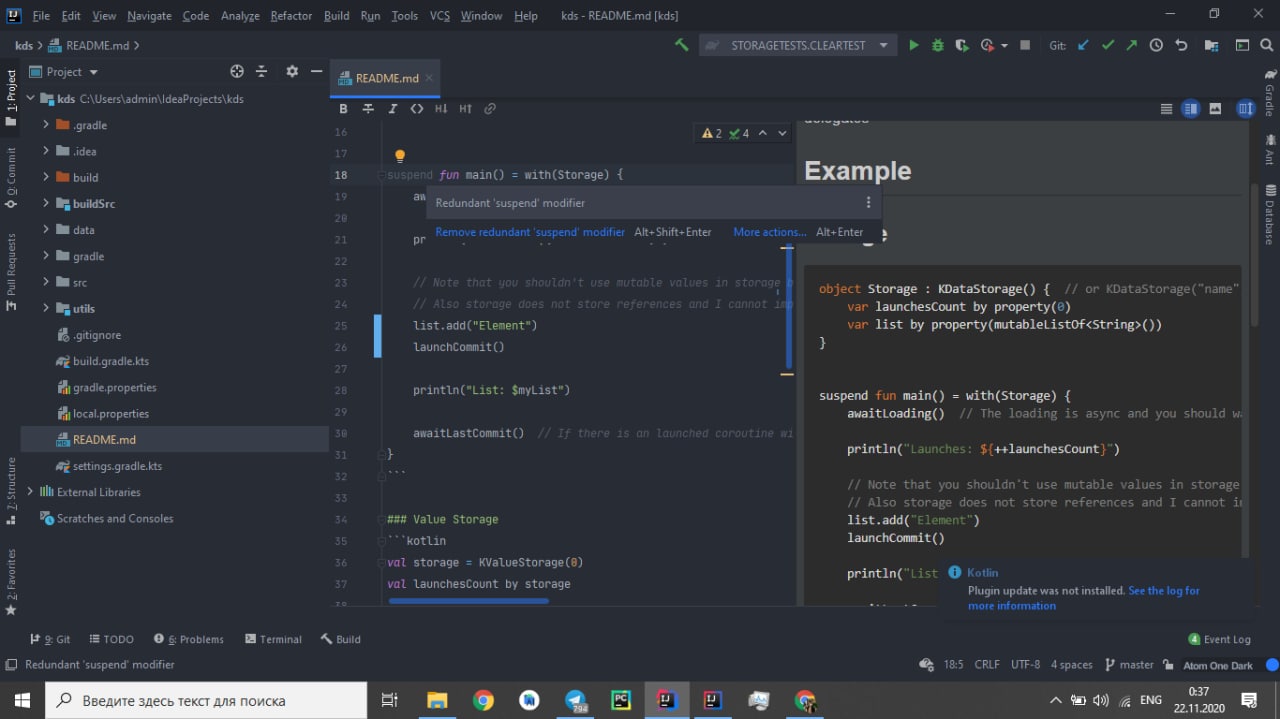1280x719 pixels.
Task: Run STORAGETESTS.CLEARTEST with green play button
Action: click(x=913, y=45)
